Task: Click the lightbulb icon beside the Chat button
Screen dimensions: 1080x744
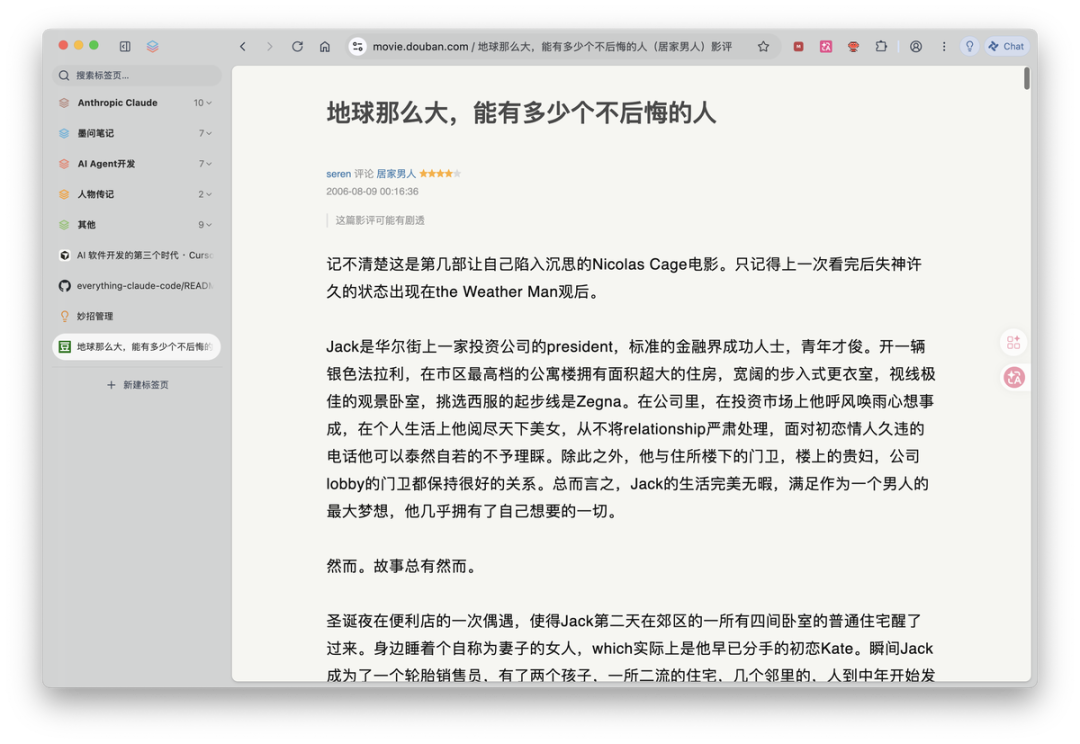Action: coord(970,46)
